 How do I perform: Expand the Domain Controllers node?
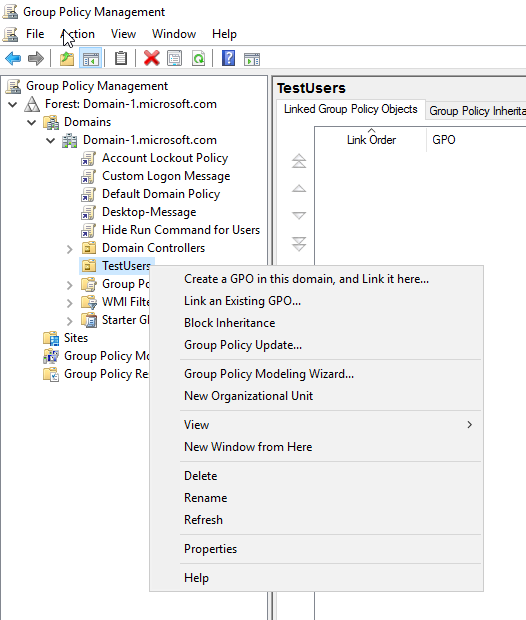click(70, 249)
